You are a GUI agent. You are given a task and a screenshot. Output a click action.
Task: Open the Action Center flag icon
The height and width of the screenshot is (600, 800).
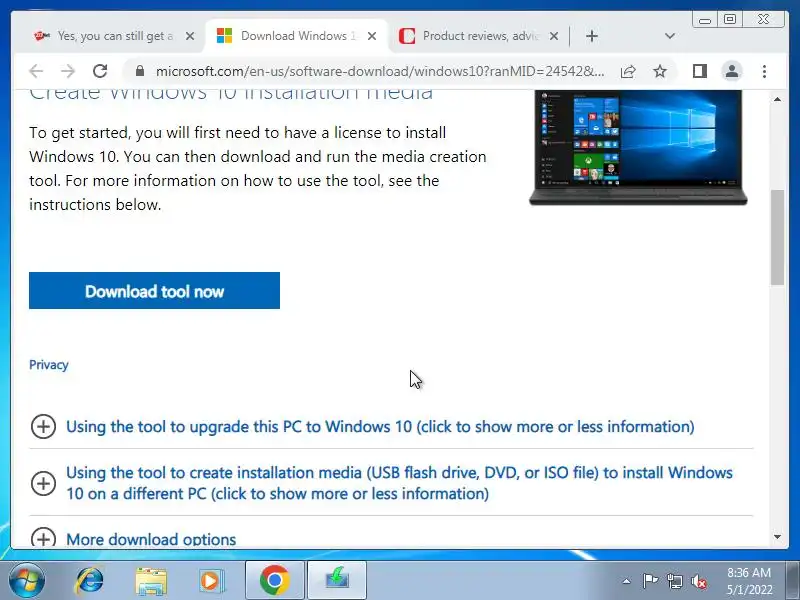(x=650, y=581)
